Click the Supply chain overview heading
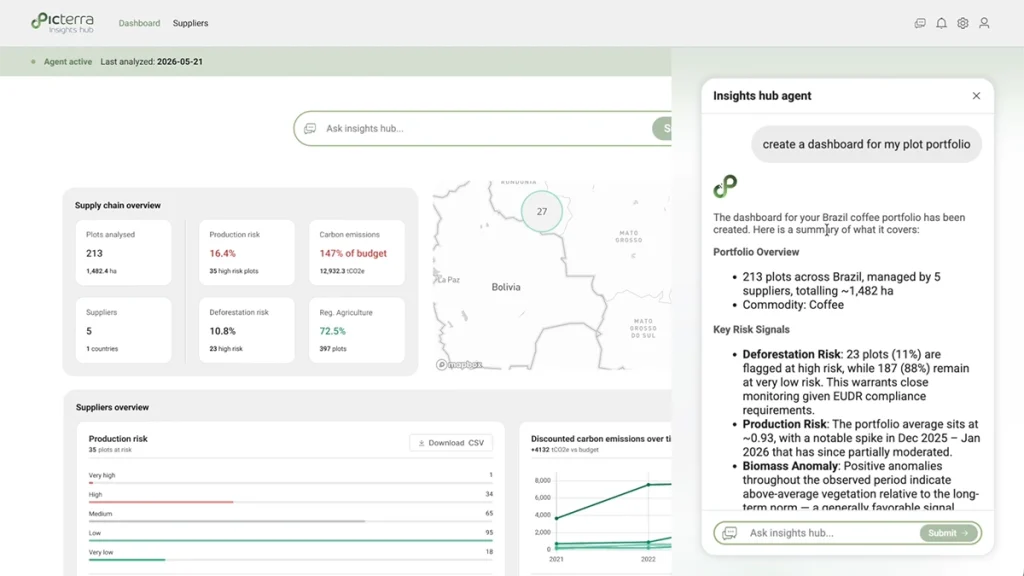This screenshot has height=576, width=1024. (x=118, y=205)
